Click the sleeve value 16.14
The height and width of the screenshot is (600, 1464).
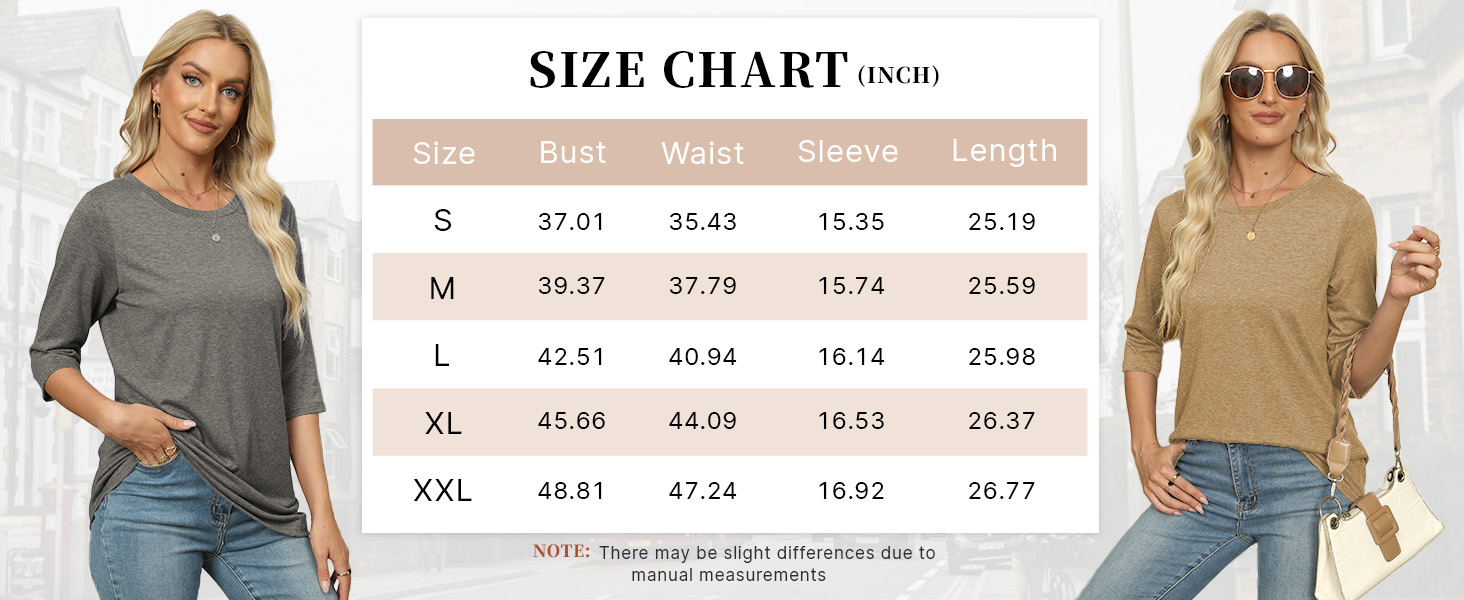point(851,357)
